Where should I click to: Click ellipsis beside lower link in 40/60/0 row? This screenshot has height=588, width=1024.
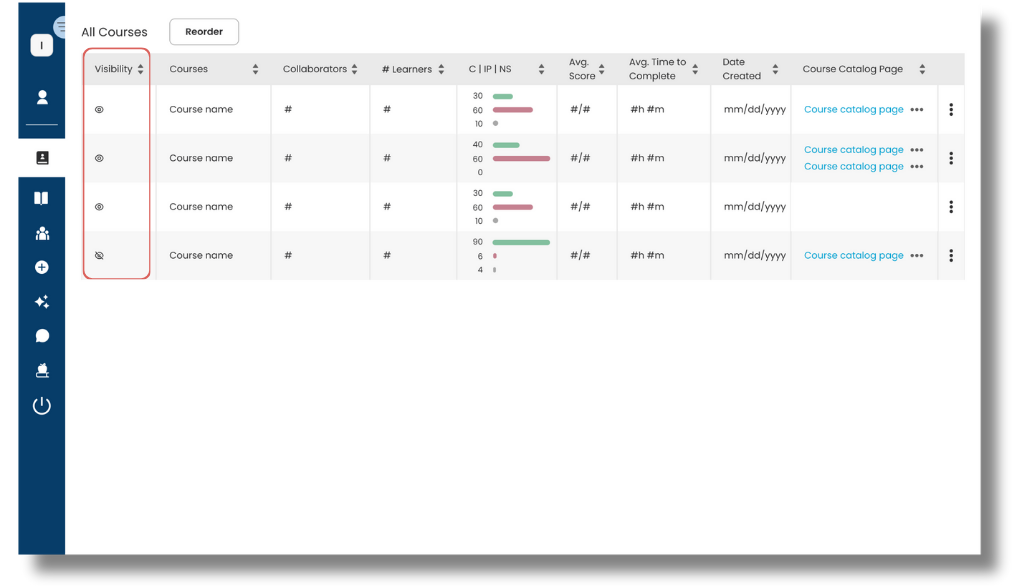click(x=917, y=167)
